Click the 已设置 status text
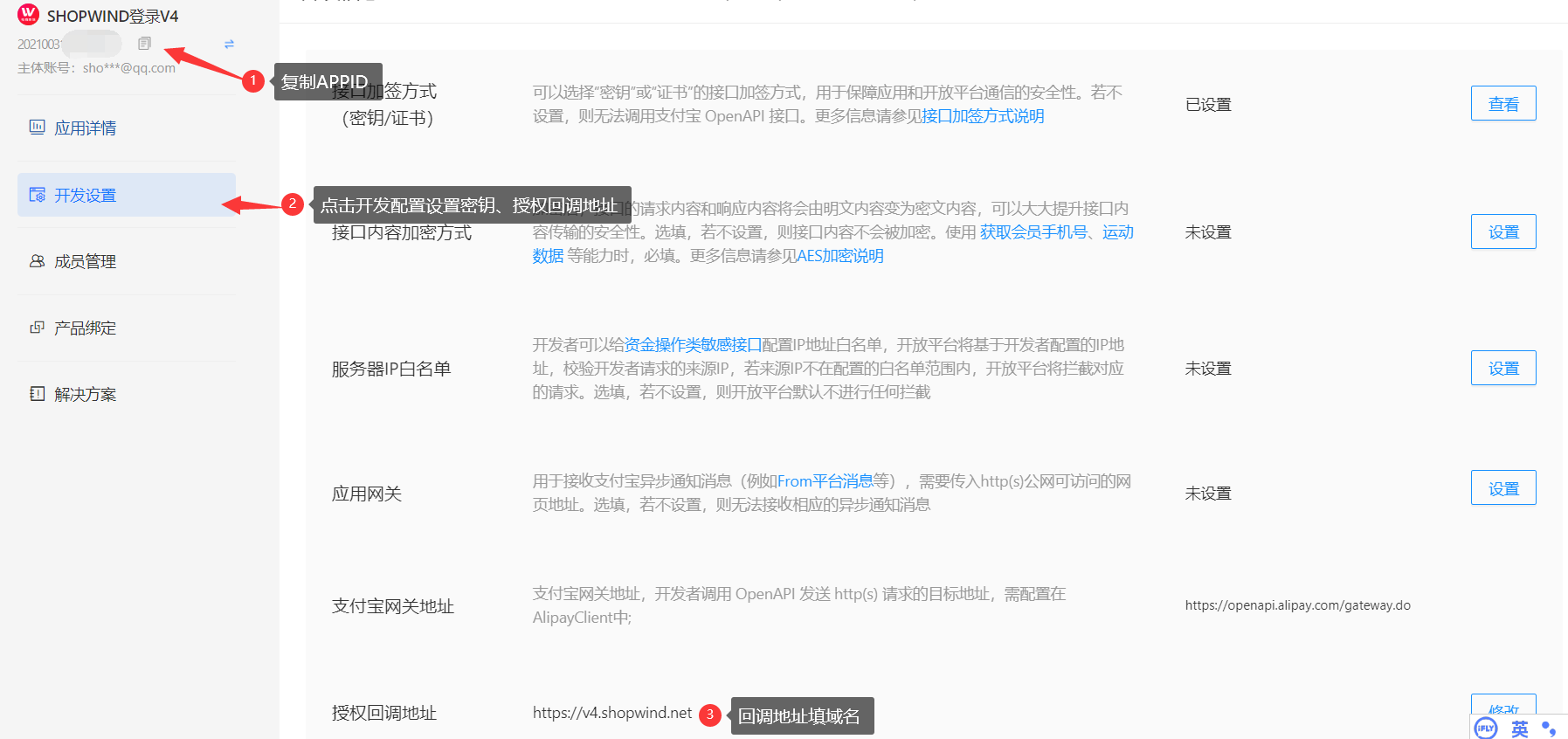 point(1208,105)
